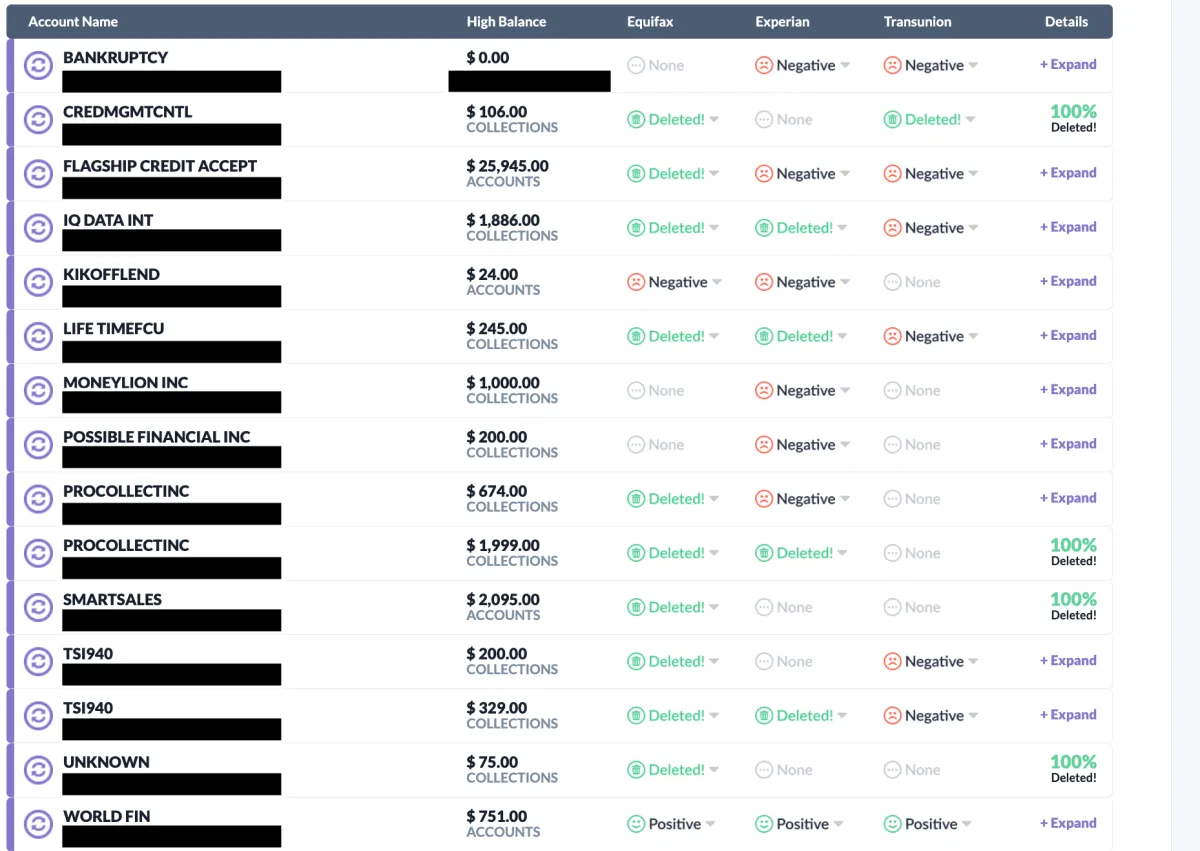Open WORLD FIN Transunion Positive dropdown arrow
This screenshot has height=851, width=1200.
967,824
